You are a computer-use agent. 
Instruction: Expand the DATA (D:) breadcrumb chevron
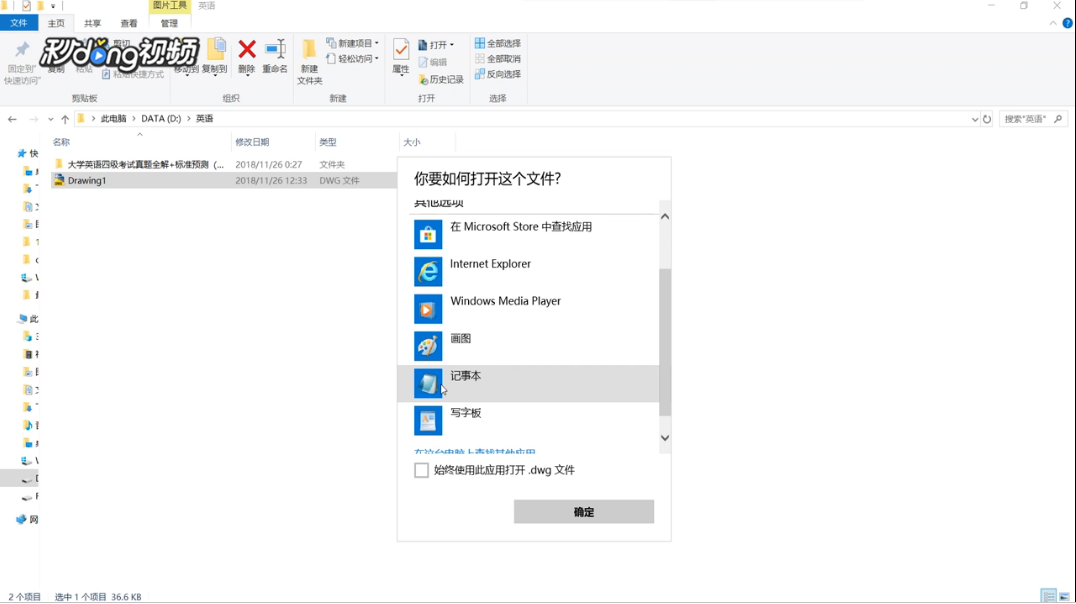click(x=189, y=119)
